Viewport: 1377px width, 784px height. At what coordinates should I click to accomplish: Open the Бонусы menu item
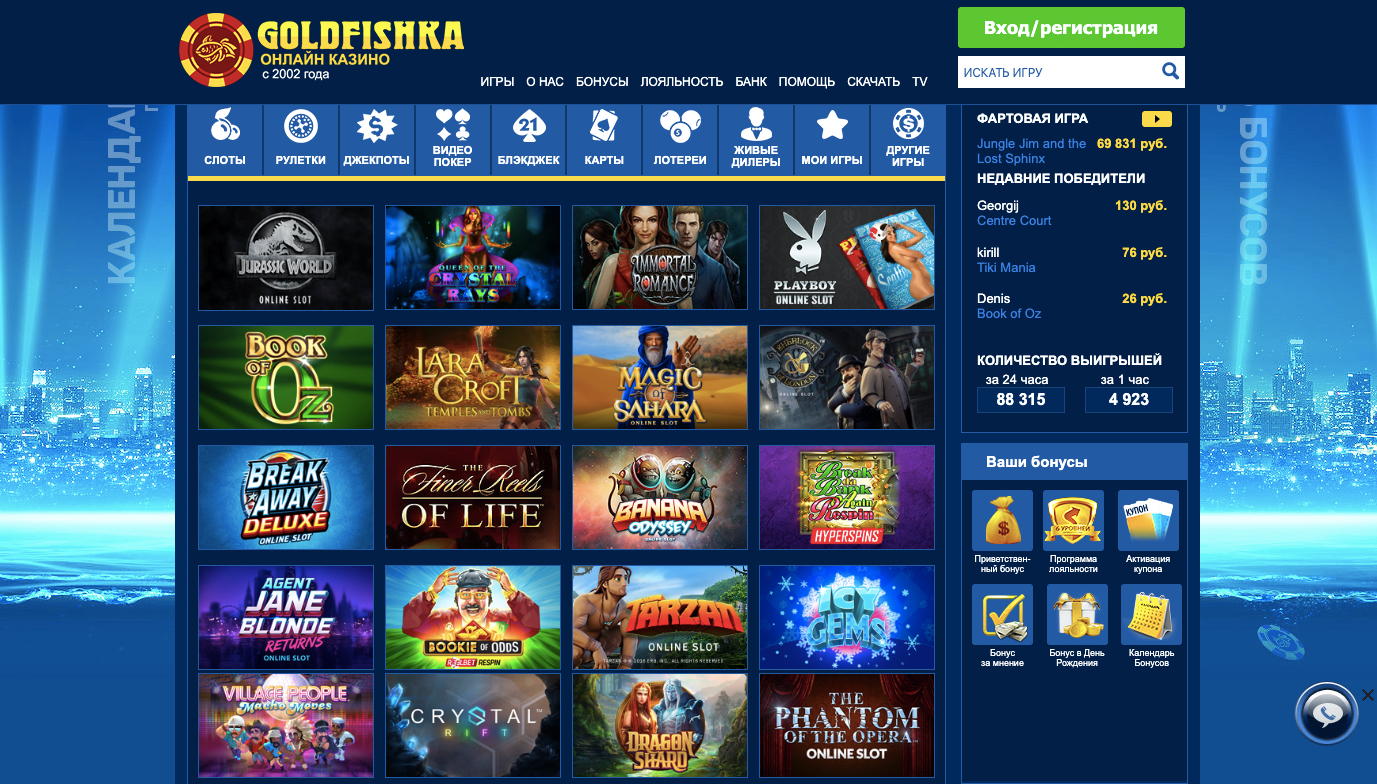[602, 82]
